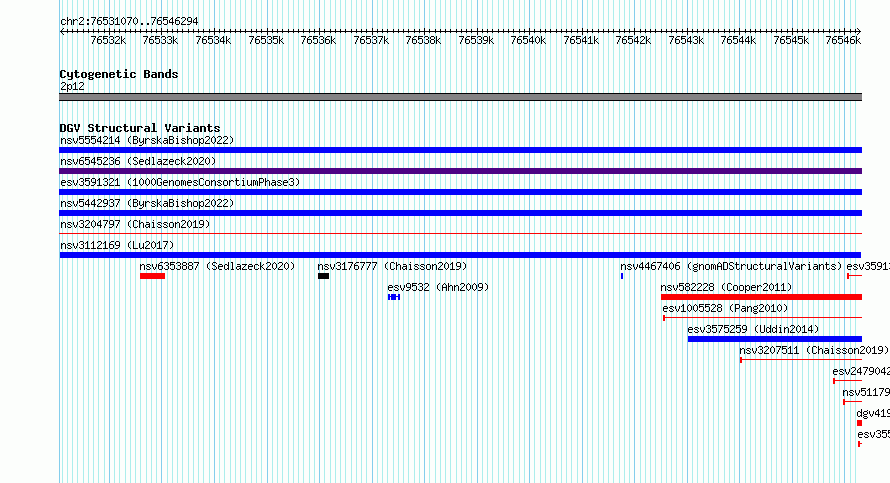Click the thick red nsv582228 bar
The image size is (890, 483).
[761, 297]
